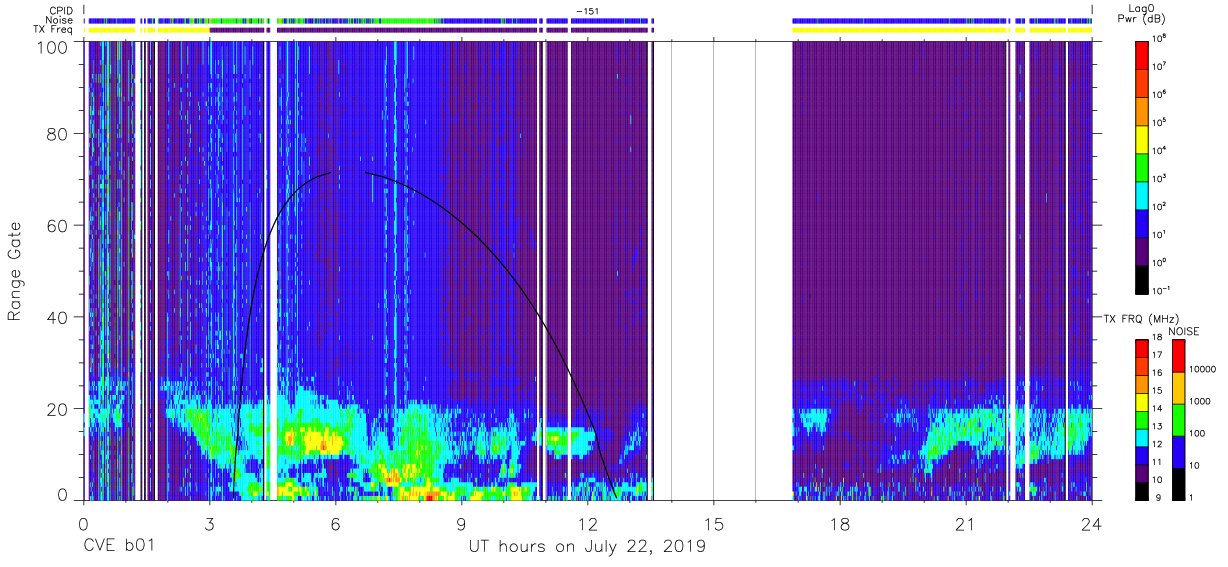Click the y-axis tick label '100'

(x=54, y=46)
